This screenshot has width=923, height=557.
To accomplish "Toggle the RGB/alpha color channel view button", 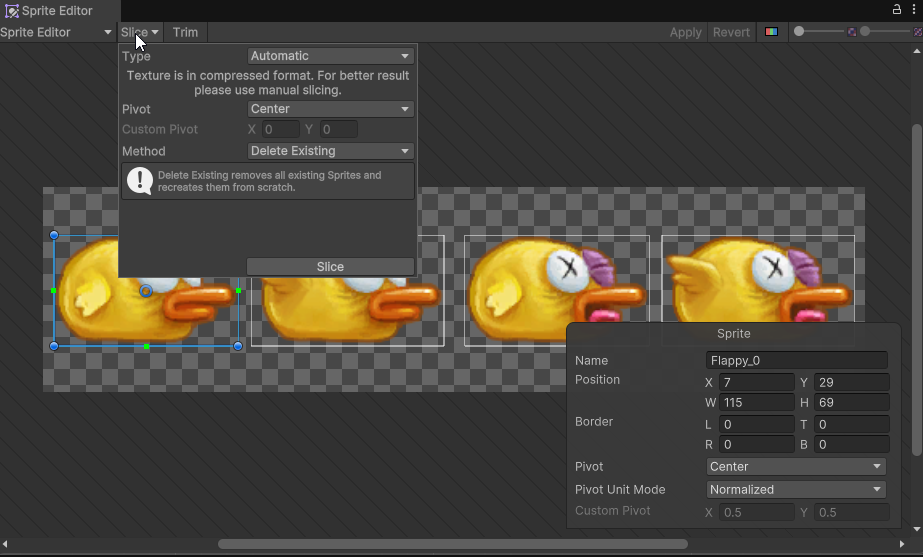I will click(771, 32).
